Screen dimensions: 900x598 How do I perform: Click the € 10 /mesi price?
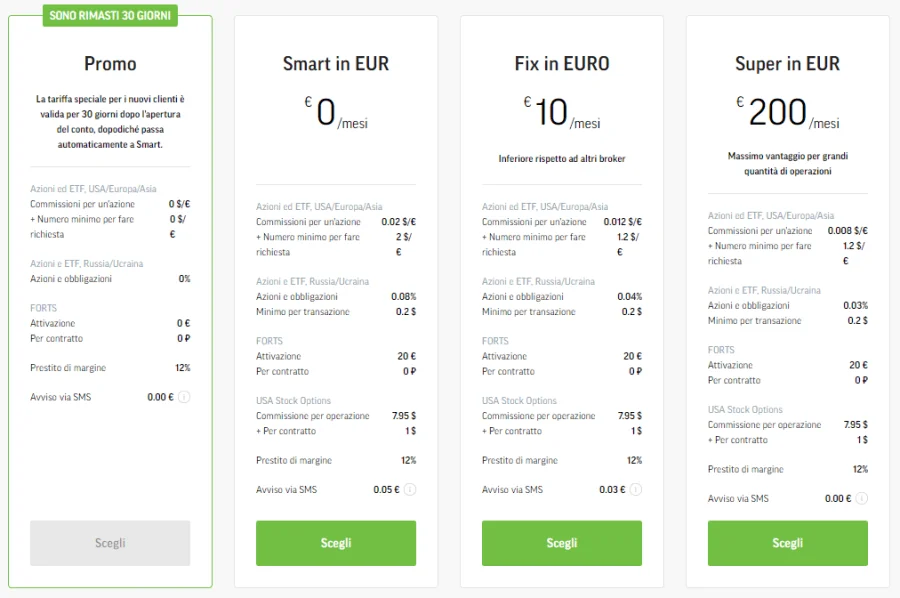click(x=562, y=112)
